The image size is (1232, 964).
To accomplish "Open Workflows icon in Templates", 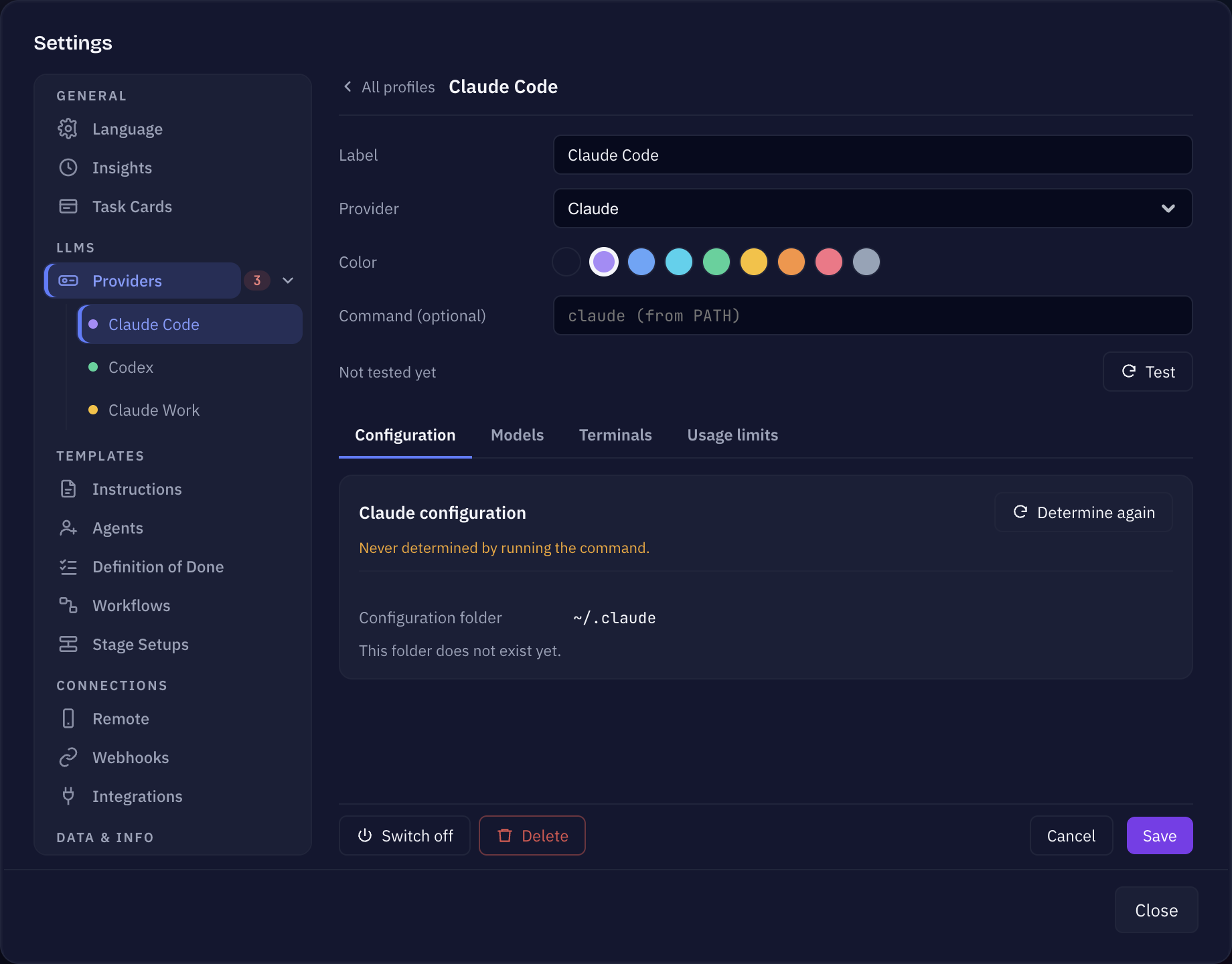I will (68, 605).
